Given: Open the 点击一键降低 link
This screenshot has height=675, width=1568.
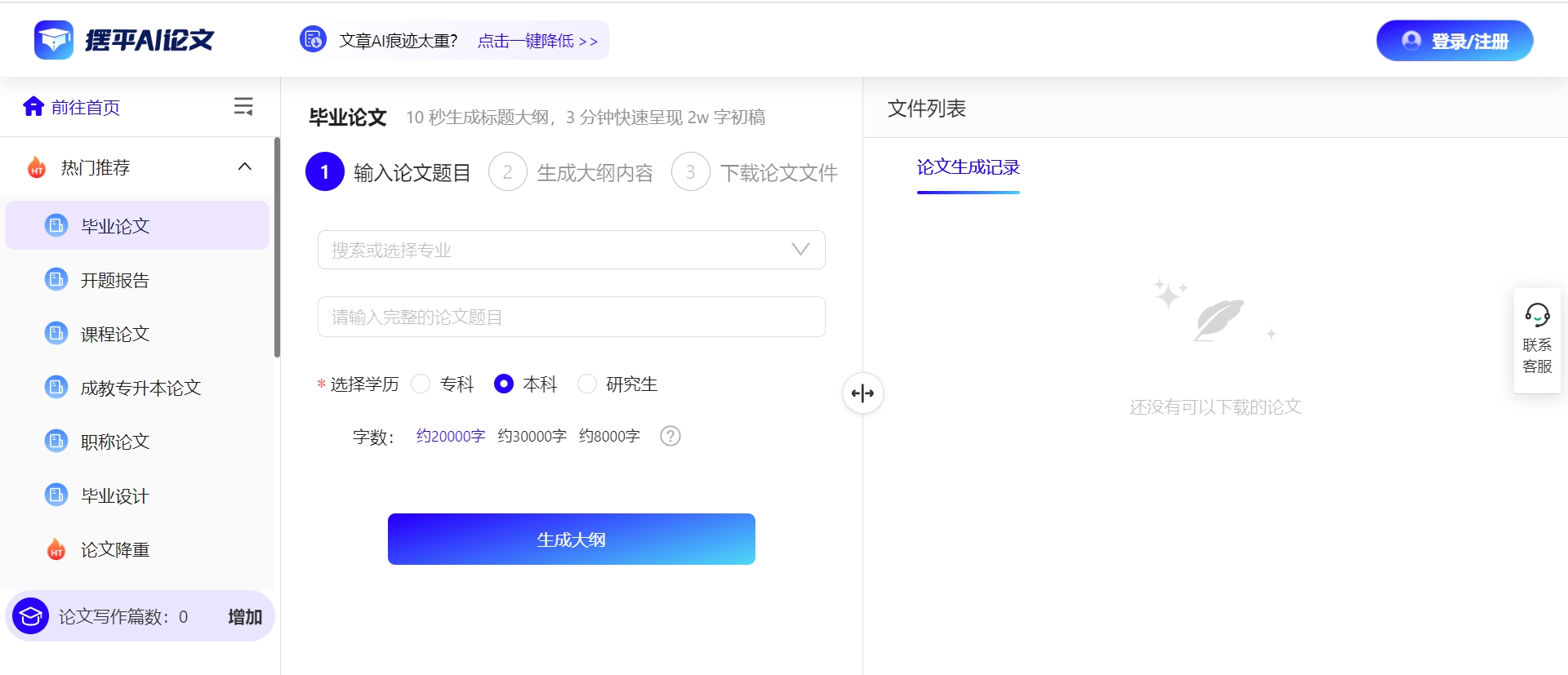Looking at the screenshot, I should (x=537, y=41).
